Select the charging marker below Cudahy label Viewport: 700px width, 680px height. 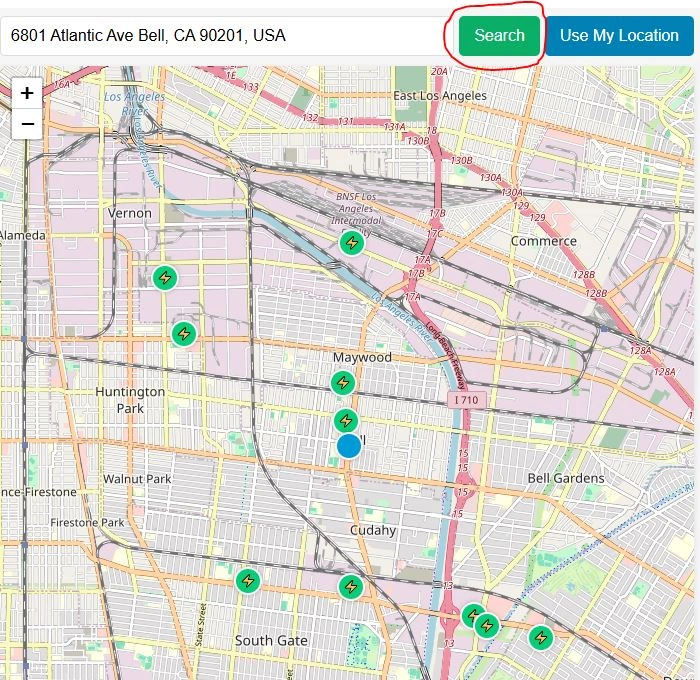tap(351, 587)
